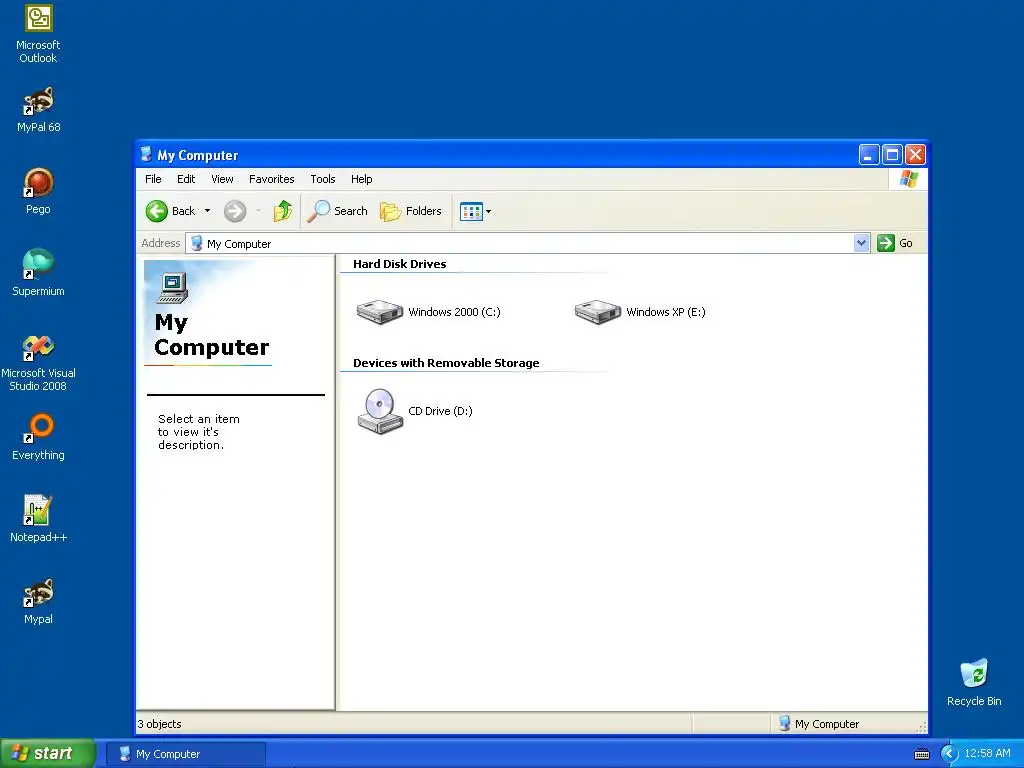
Task: Click the '3 objects' status bar text
Action: 159,724
